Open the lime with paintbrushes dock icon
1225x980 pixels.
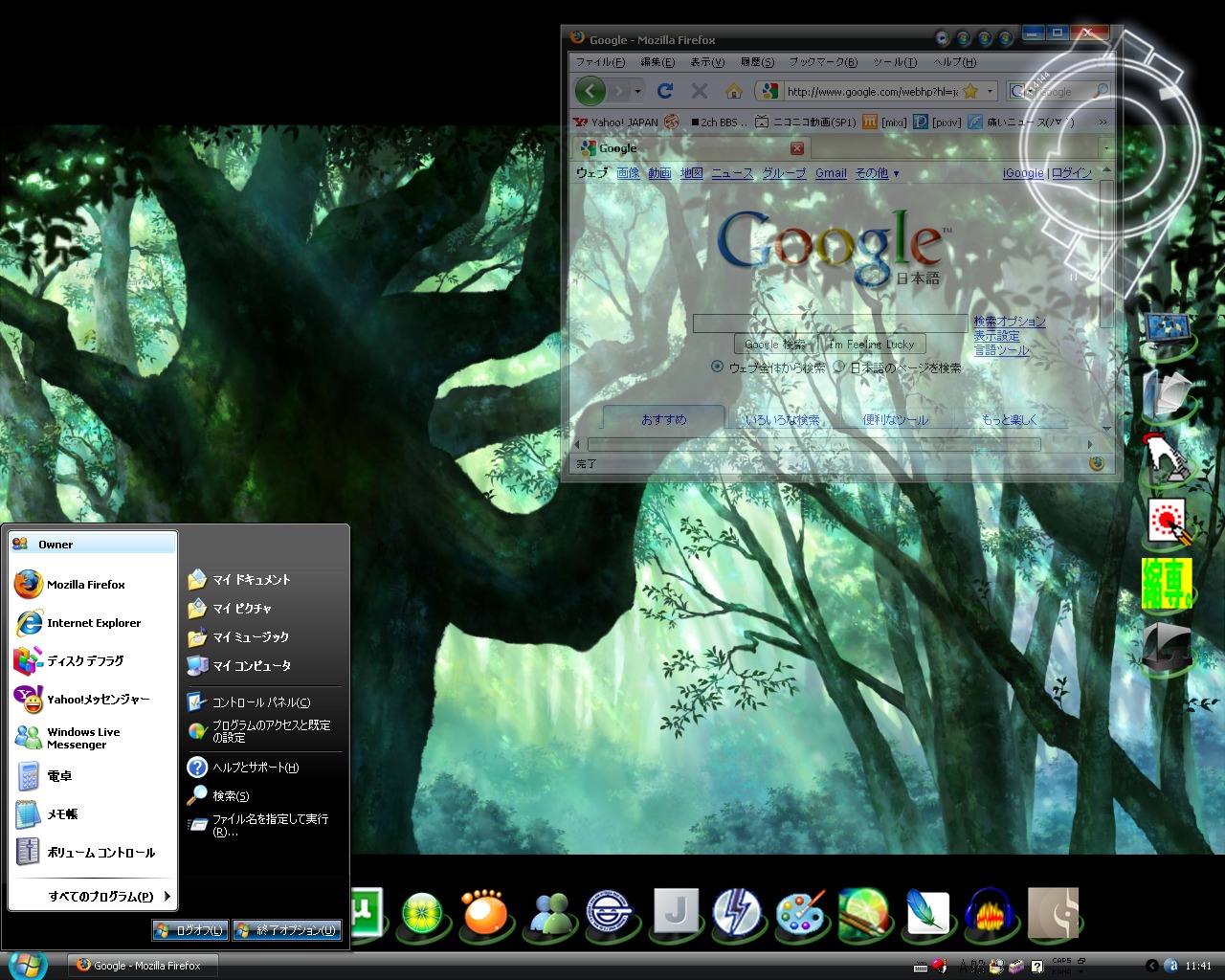(x=864, y=912)
